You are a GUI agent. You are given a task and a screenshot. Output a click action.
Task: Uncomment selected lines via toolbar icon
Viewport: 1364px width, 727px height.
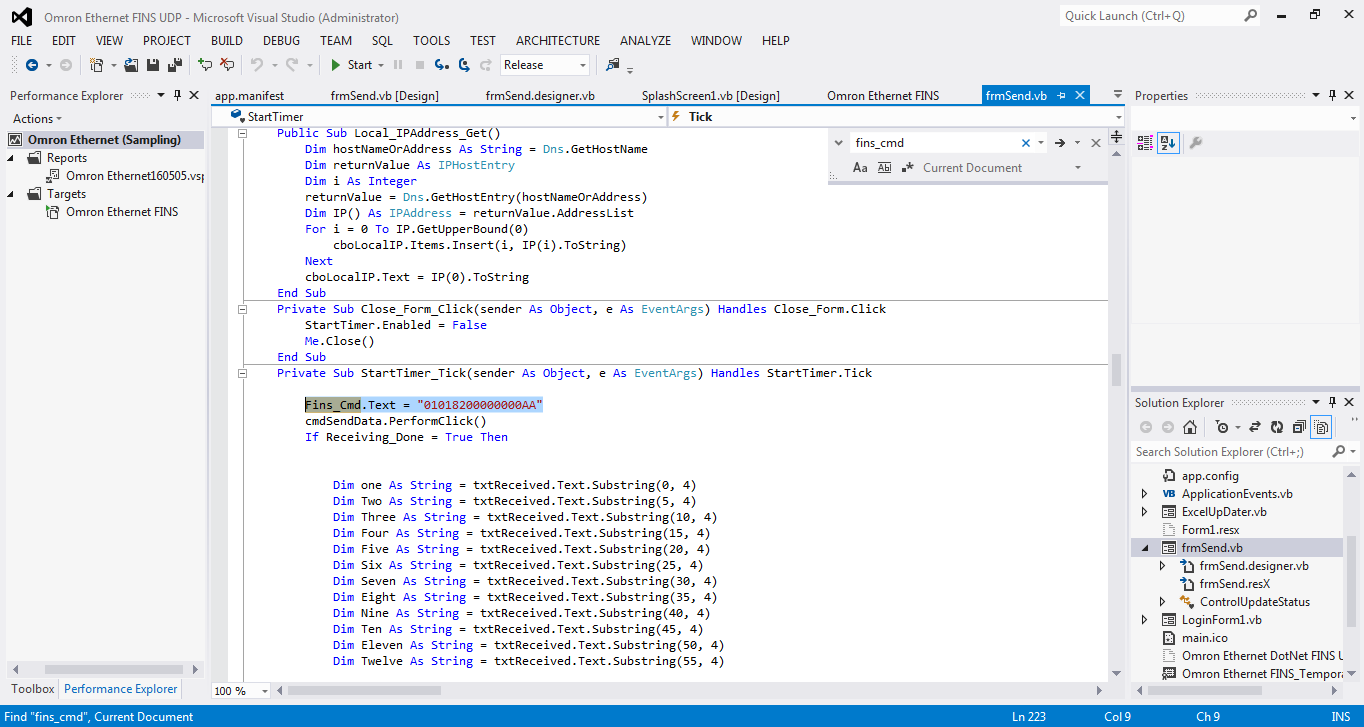[227, 65]
